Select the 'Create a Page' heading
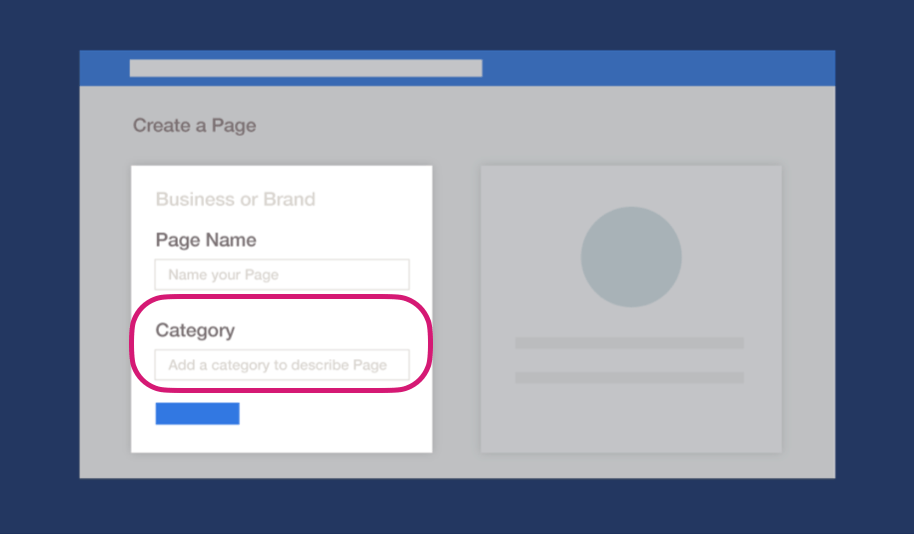 click(x=195, y=125)
